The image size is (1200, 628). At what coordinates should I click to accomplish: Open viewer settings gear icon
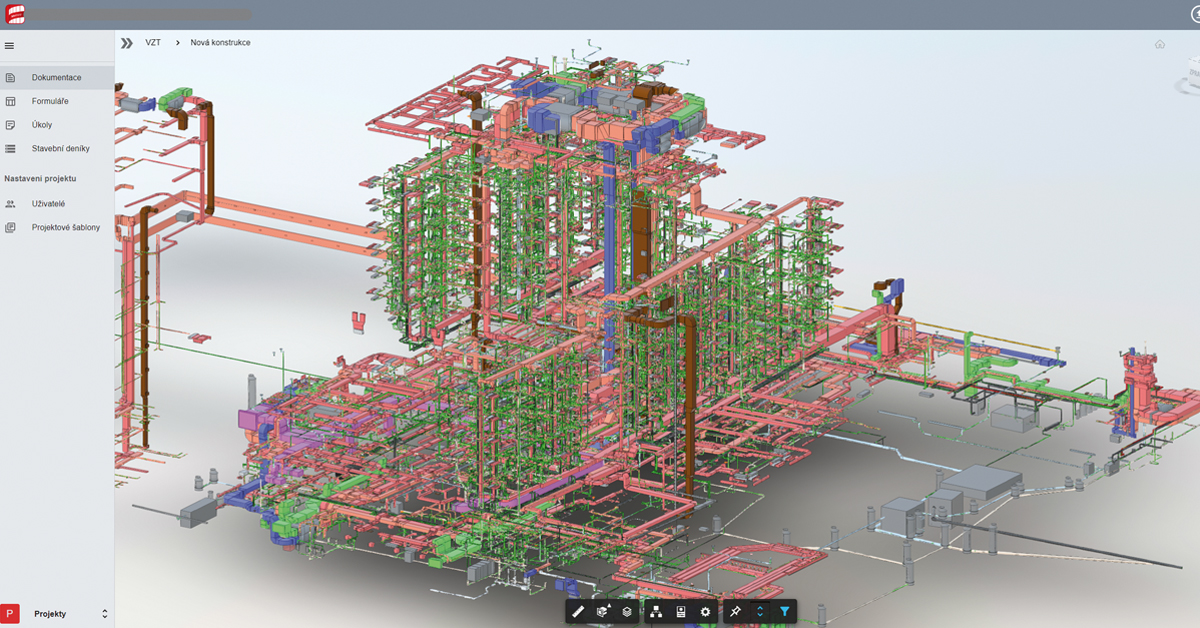705,611
